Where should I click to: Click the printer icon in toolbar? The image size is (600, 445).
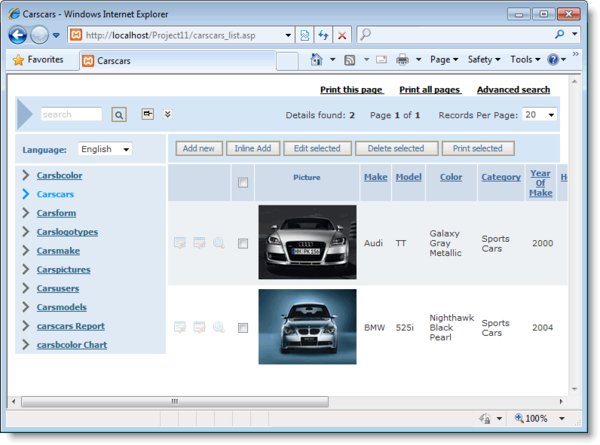tap(402, 60)
